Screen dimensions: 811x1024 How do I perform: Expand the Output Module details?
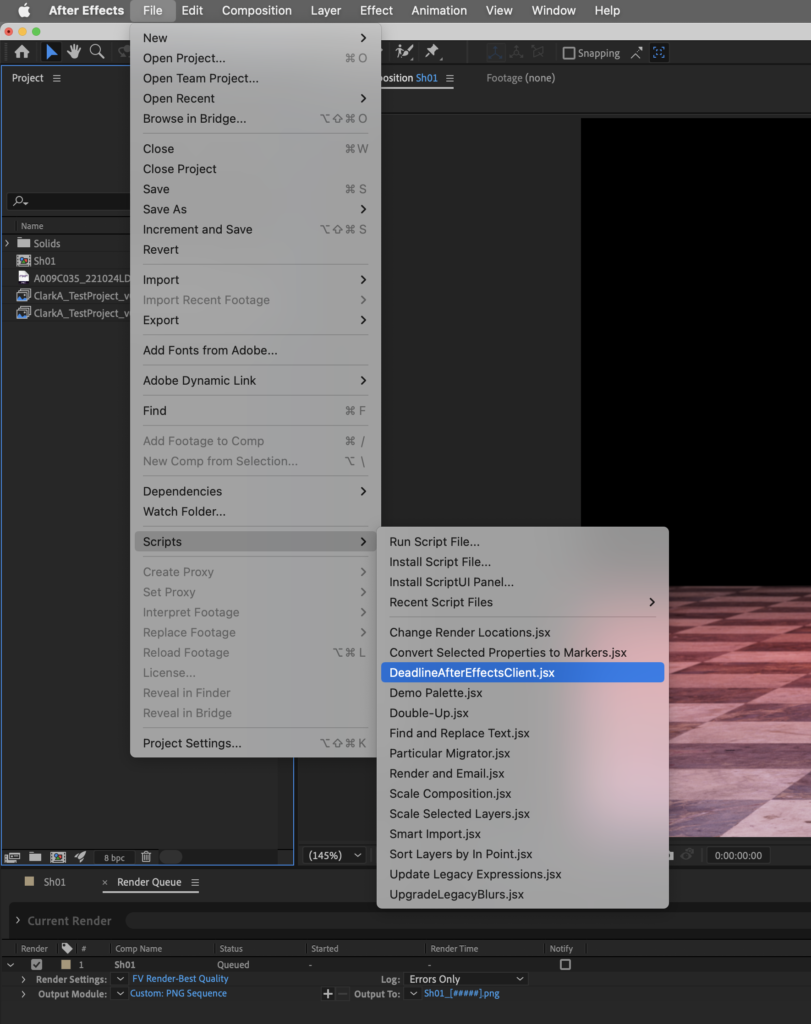(24, 994)
